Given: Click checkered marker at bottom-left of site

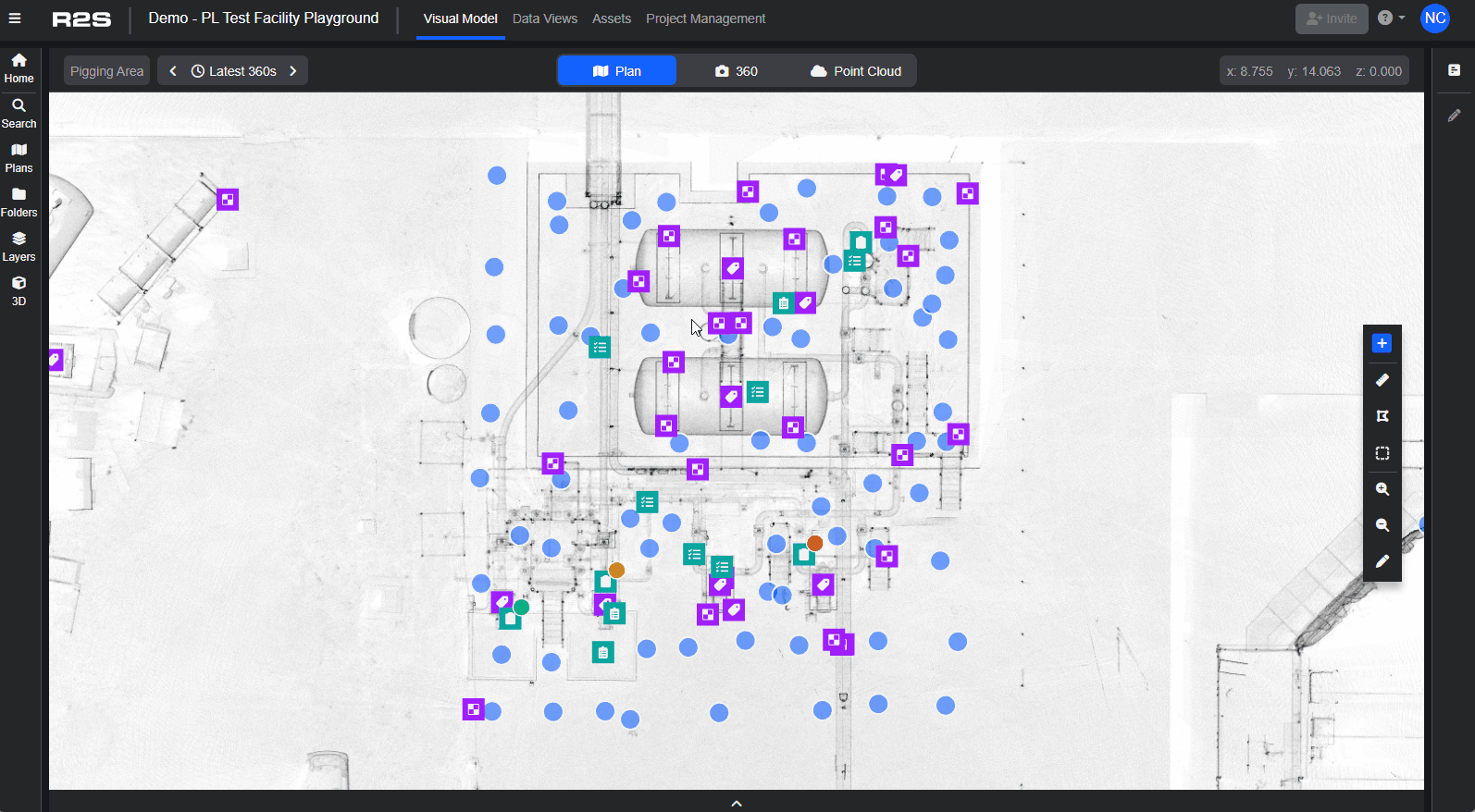Looking at the screenshot, I should pyautogui.click(x=474, y=709).
